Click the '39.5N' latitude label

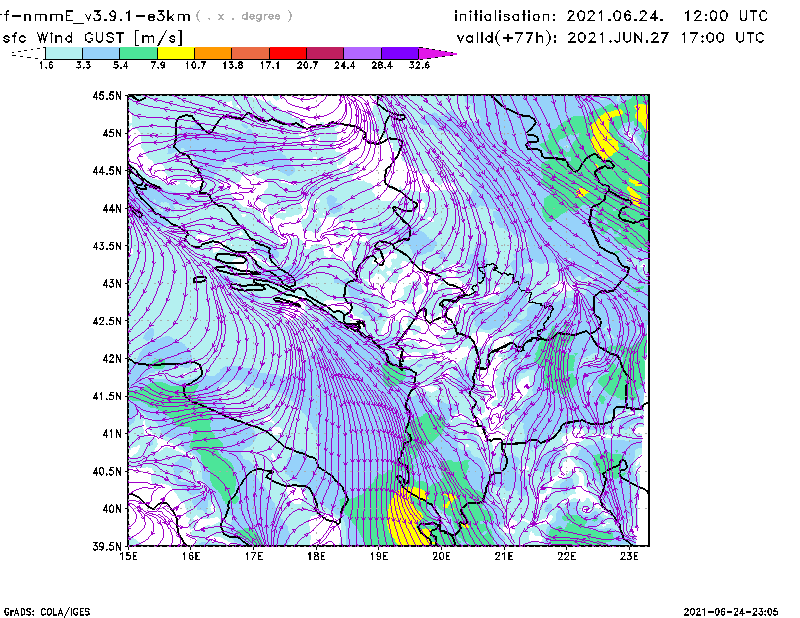[108, 547]
